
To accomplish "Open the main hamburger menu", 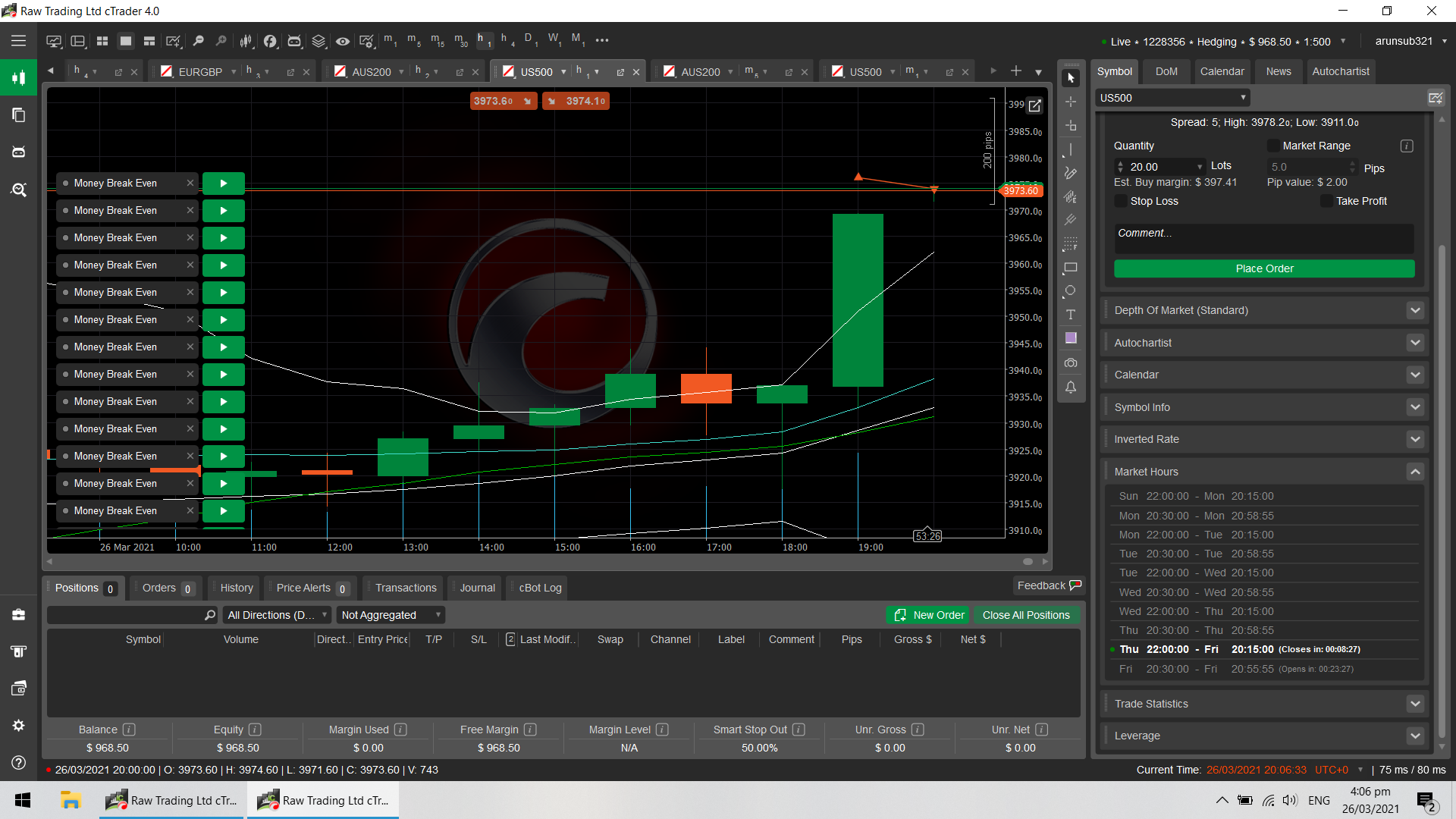I will coord(18,41).
